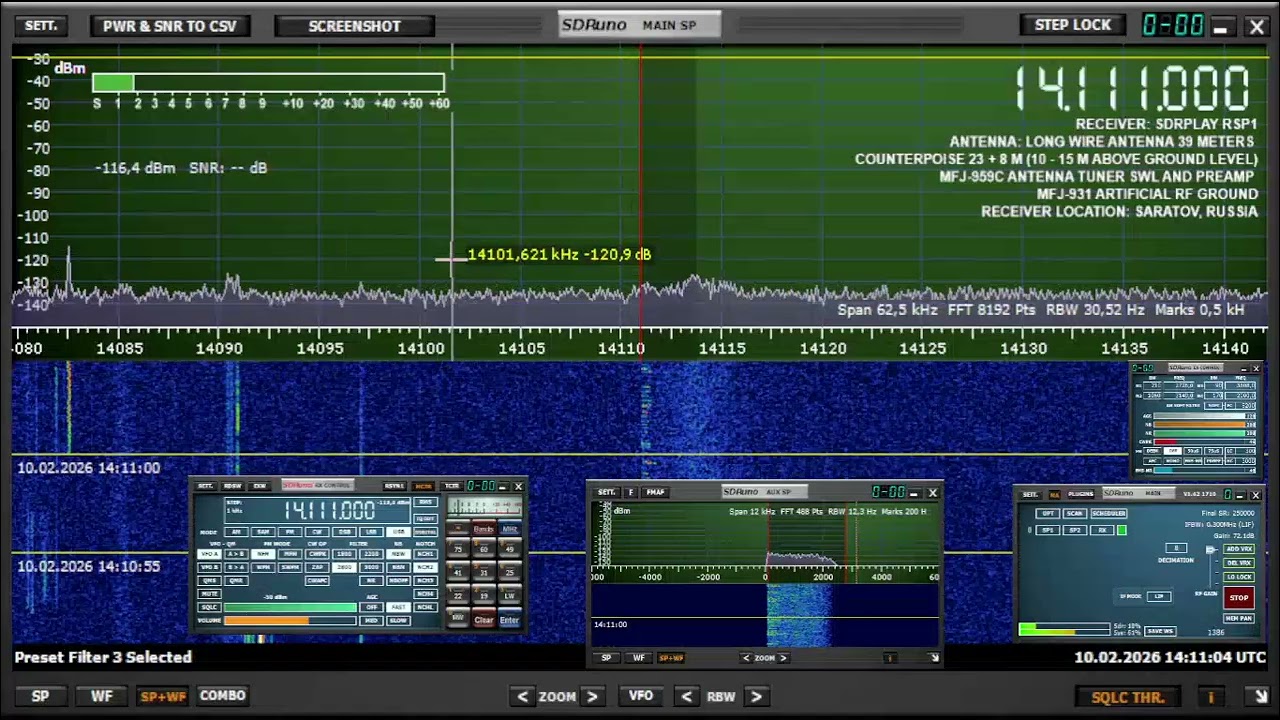This screenshot has height=720, width=1280.
Task: Adjust the green squelch level slider
Action: tap(290, 607)
